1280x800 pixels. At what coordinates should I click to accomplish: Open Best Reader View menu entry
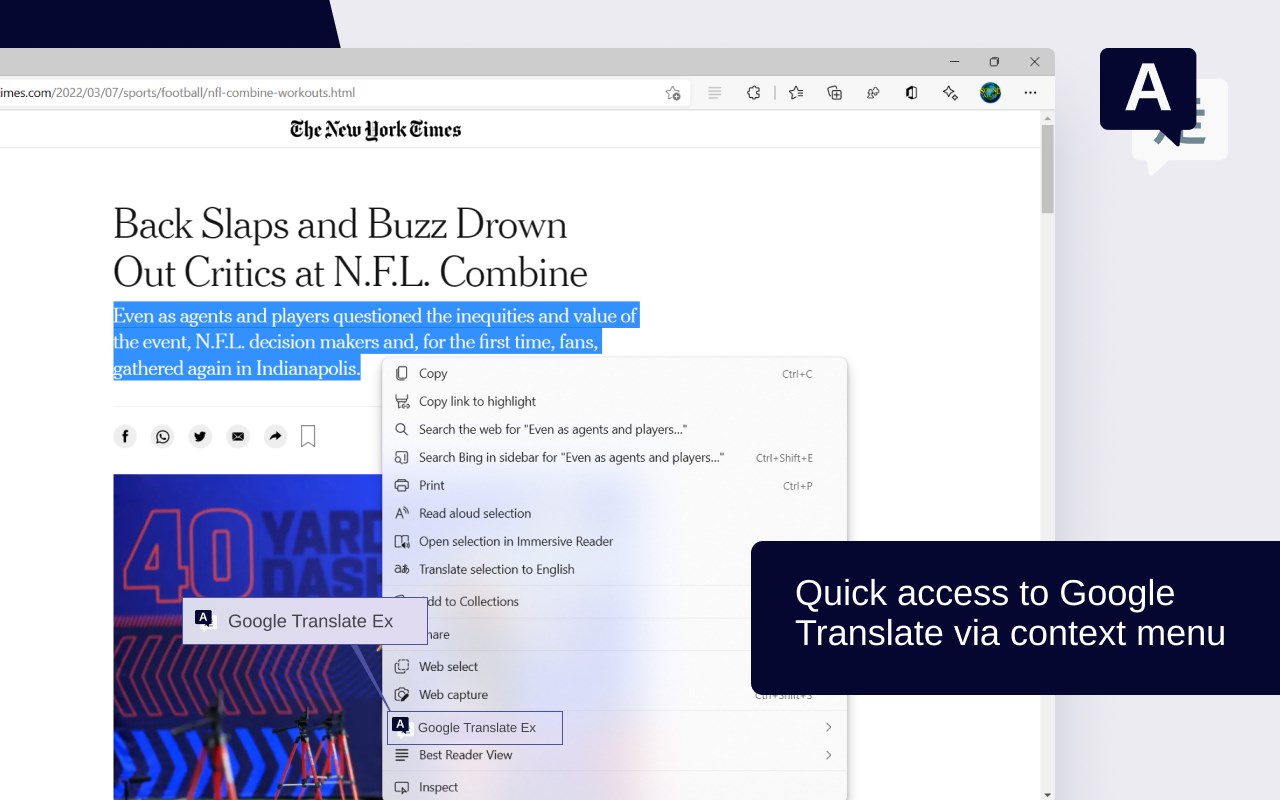click(614, 755)
